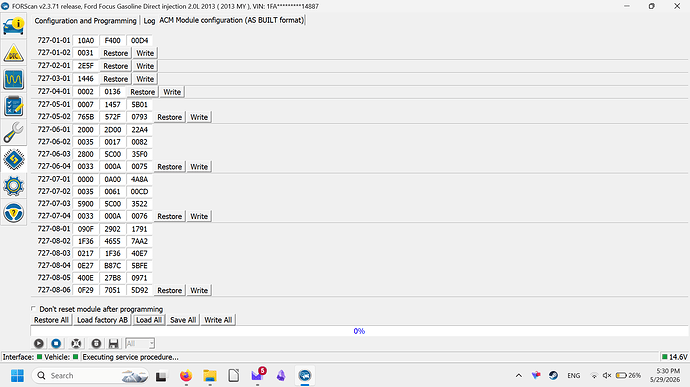Click the 5D92 field in row 727-08-06
Viewport: 690px width, 387px height.
[139, 290]
